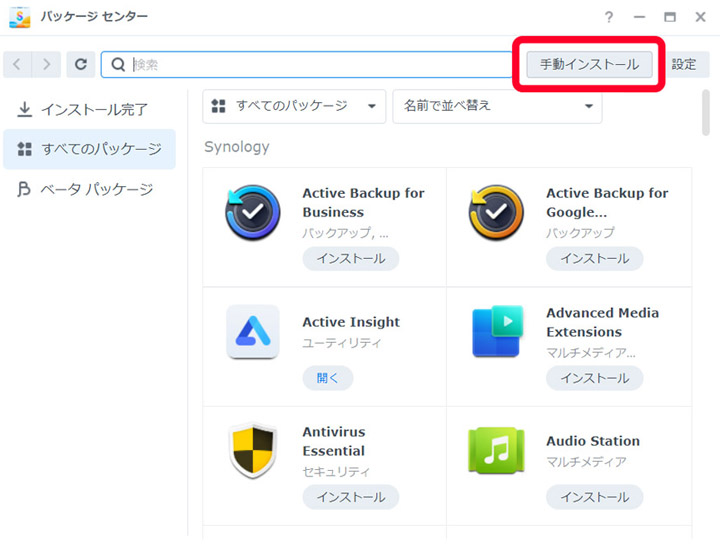
Task: Click the magnifier search icon
Action: point(118,64)
